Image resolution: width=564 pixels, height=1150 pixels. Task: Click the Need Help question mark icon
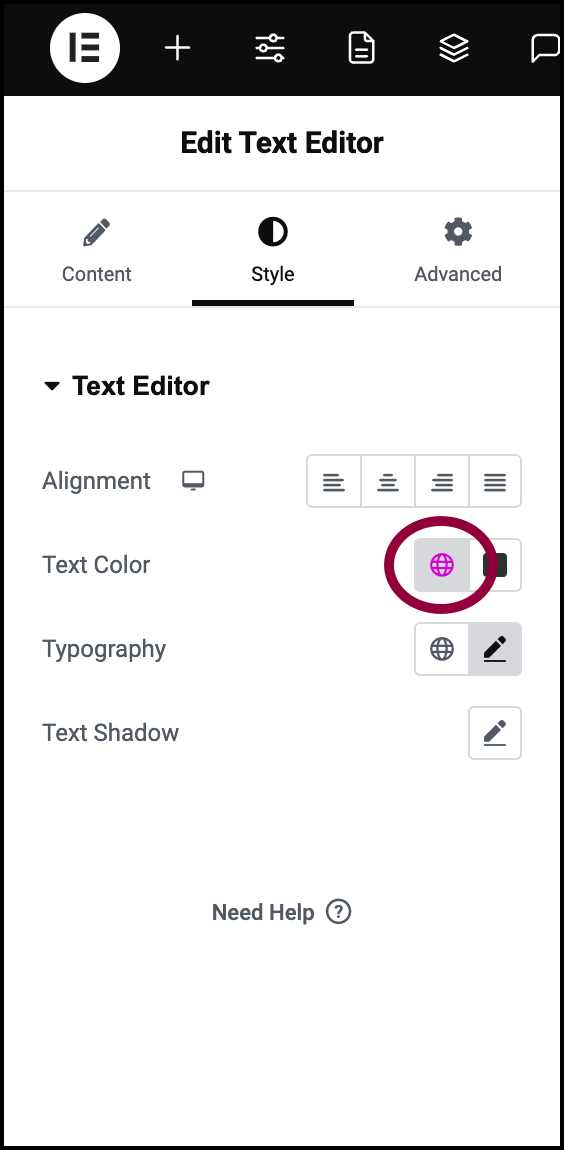[338, 912]
